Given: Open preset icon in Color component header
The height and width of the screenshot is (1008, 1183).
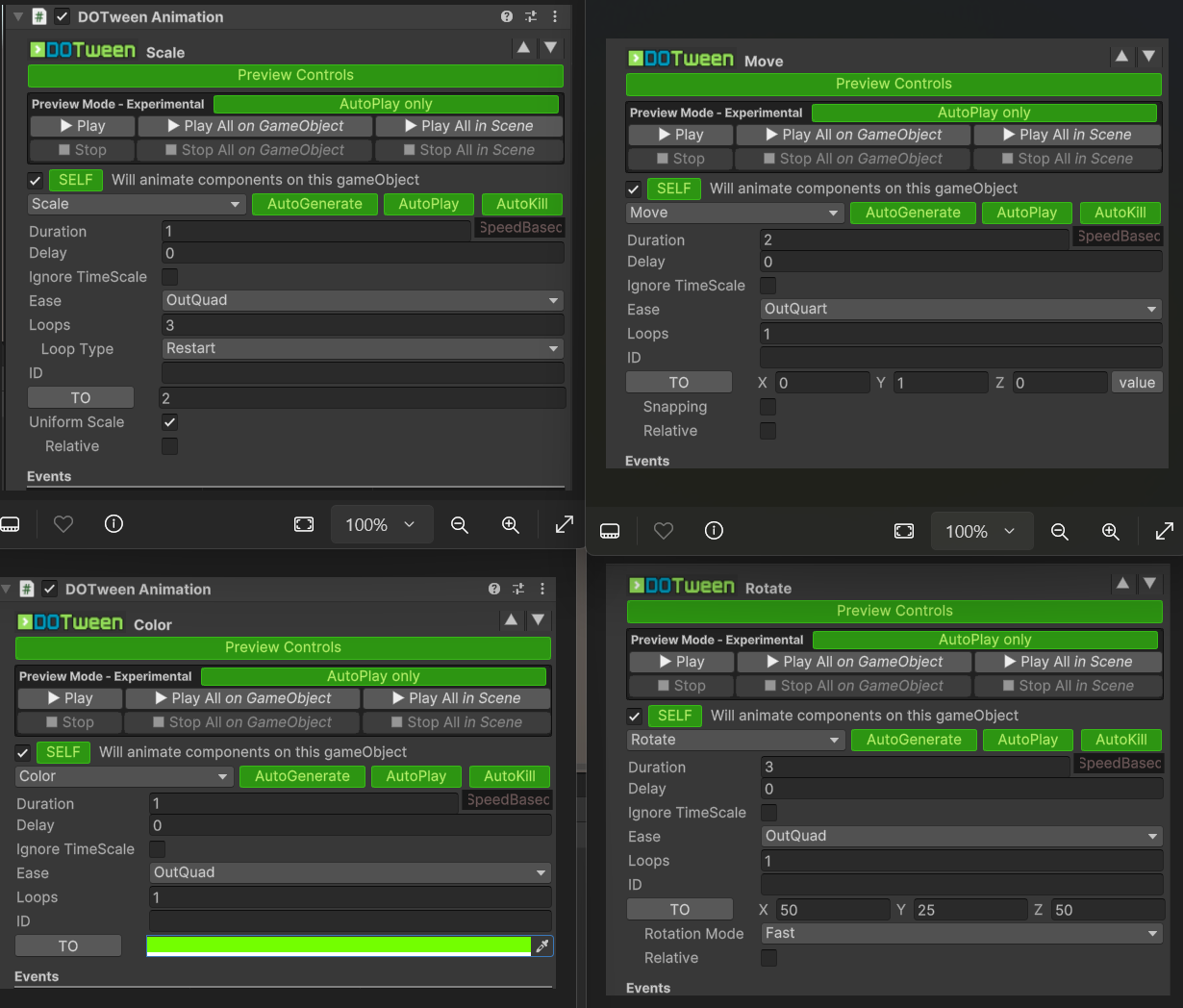Looking at the screenshot, I should click(x=518, y=589).
